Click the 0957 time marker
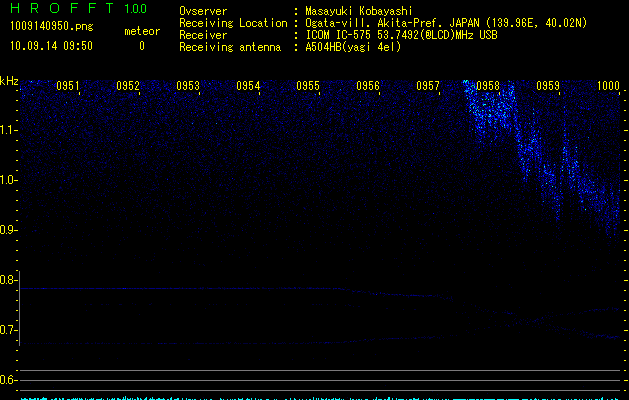 click(x=428, y=86)
